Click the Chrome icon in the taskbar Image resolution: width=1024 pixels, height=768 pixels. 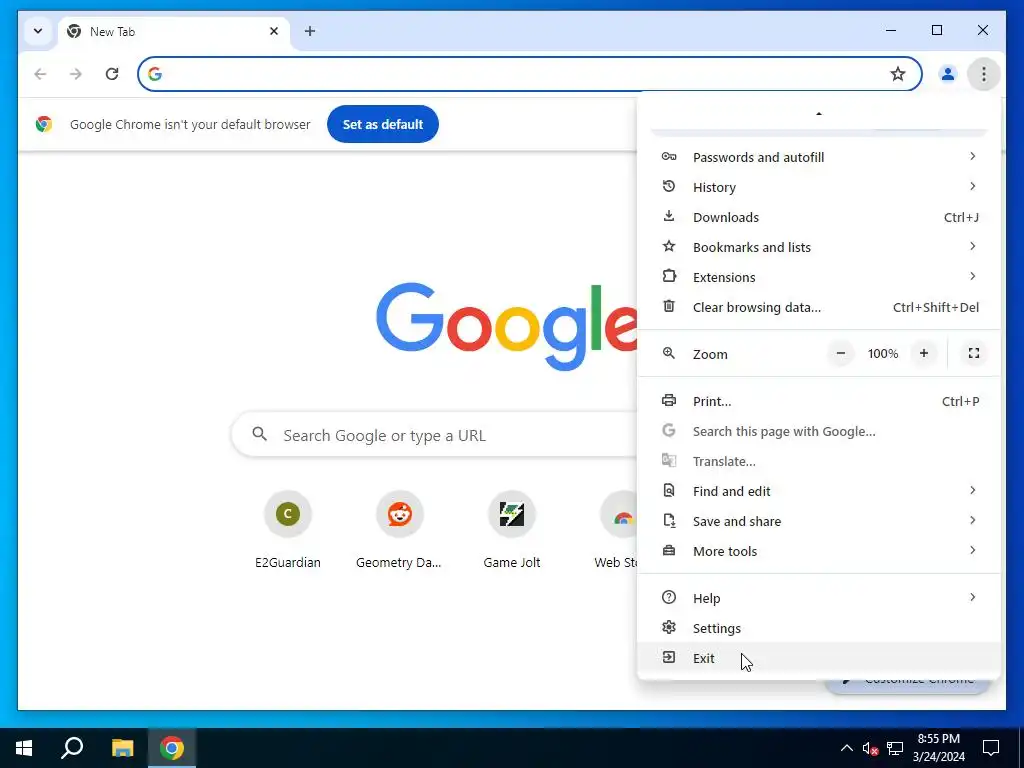click(x=172, y=748)
